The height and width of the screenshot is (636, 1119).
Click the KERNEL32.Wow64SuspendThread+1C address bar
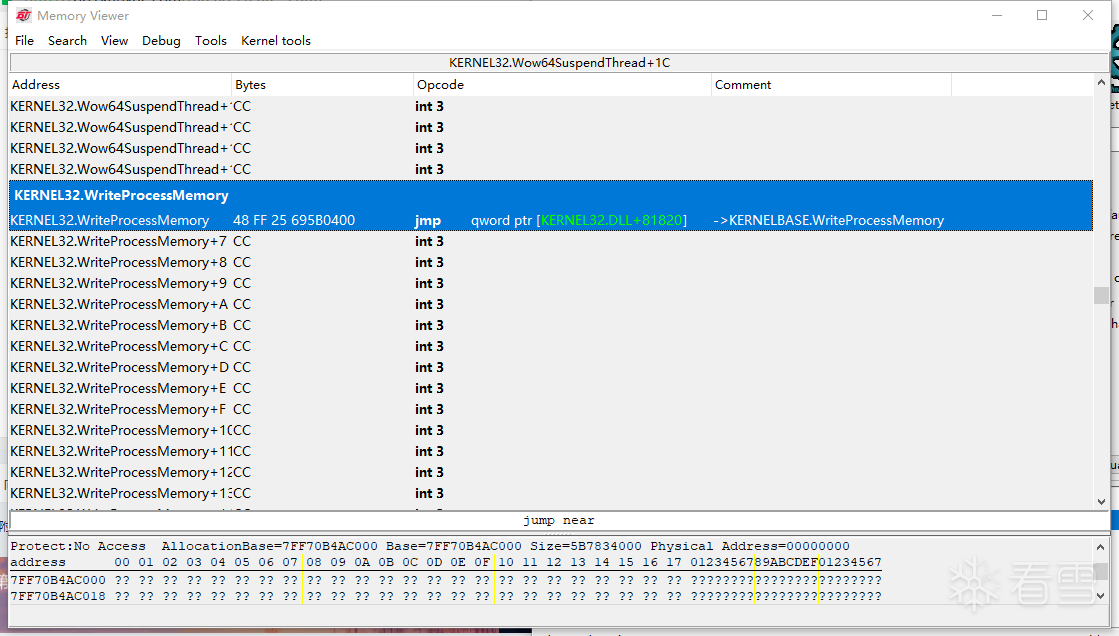[559, 63]
